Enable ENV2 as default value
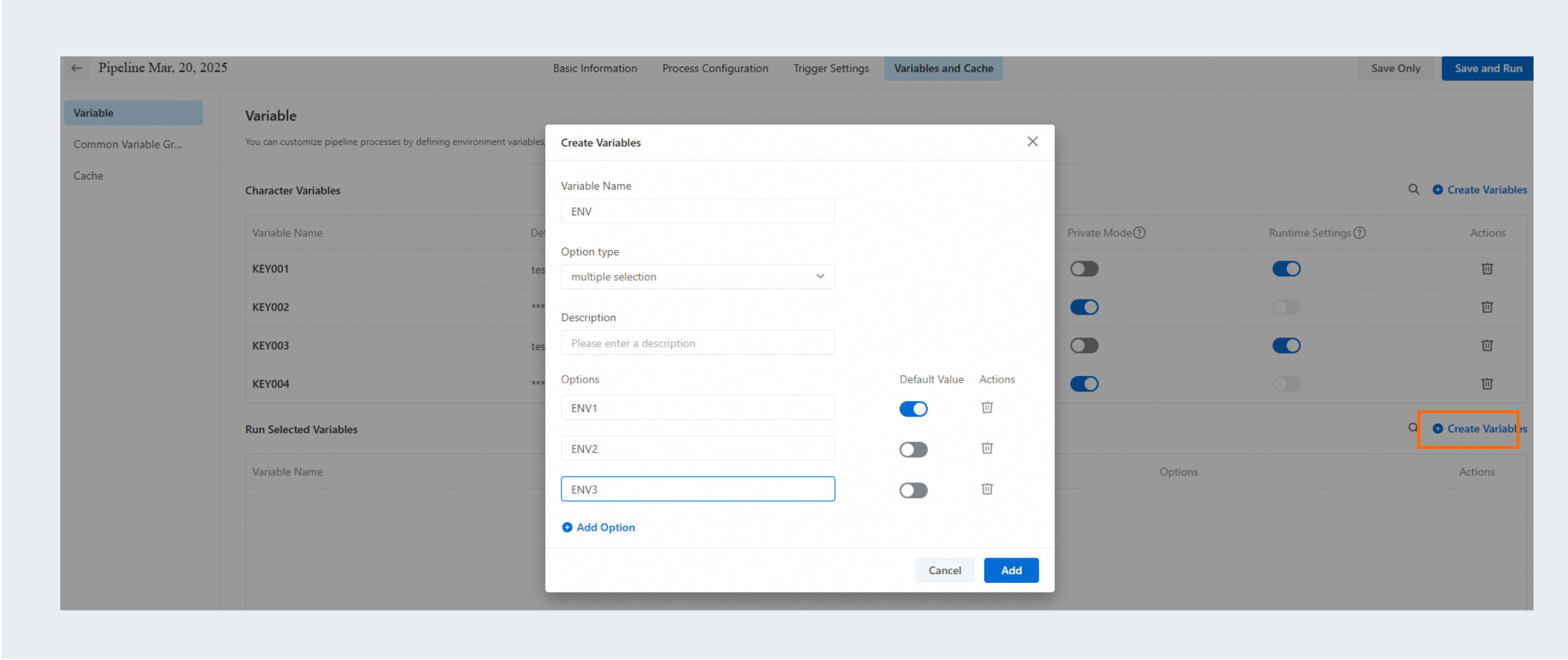 coord(913,450)
